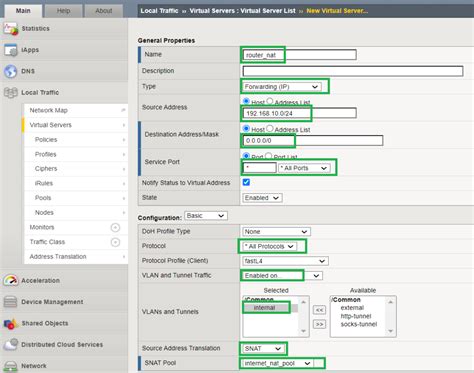Click the plus icon next to Traffic Class
Viewport: 474px width, 373px height.
pos(115,242)
